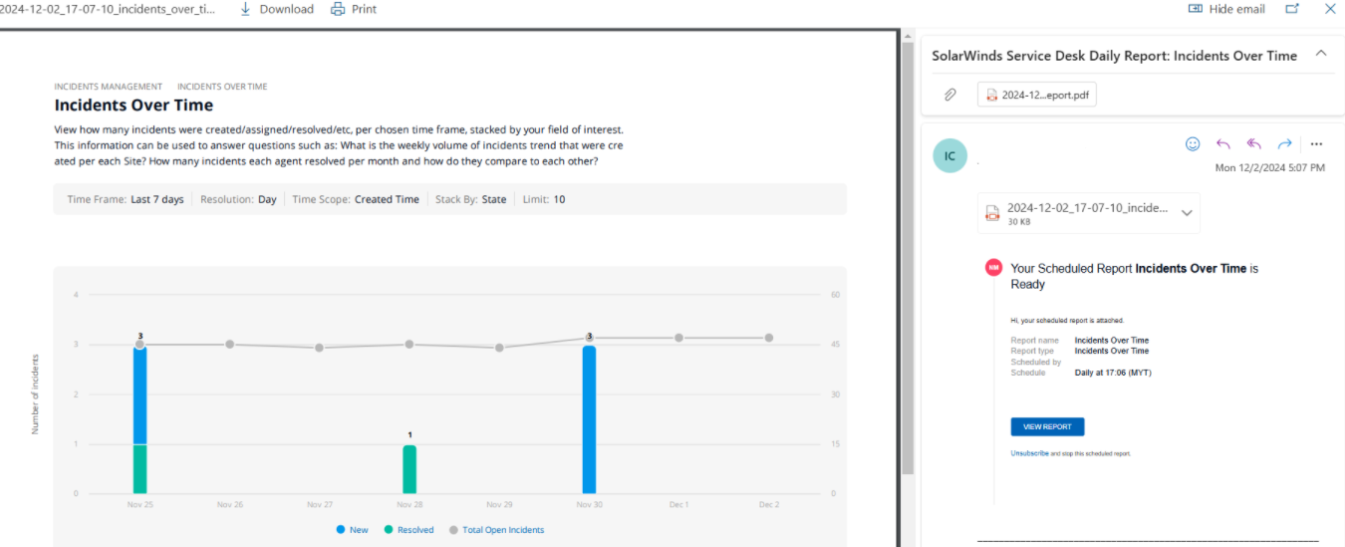Click the Nov 25 green Resolved bar segment

[140, 469]
